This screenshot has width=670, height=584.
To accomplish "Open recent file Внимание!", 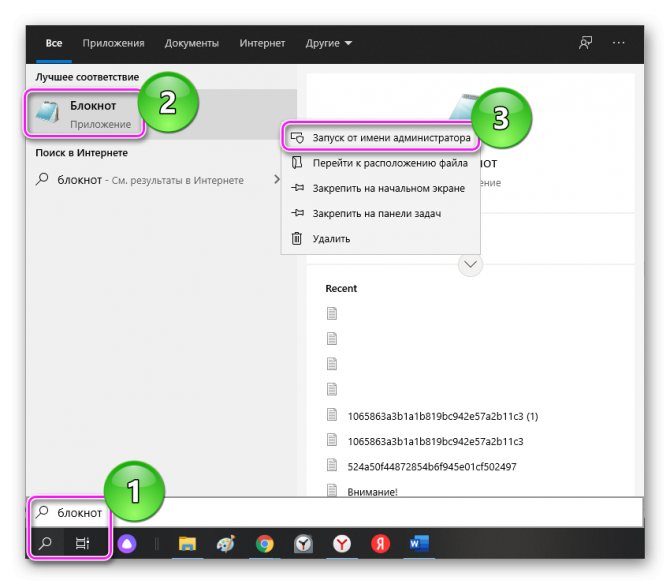I will pos(372,492).
